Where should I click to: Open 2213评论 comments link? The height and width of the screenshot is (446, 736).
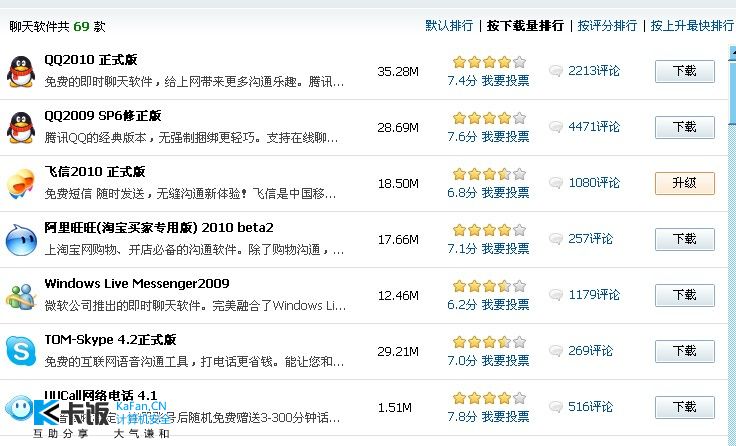click(594, 71)
